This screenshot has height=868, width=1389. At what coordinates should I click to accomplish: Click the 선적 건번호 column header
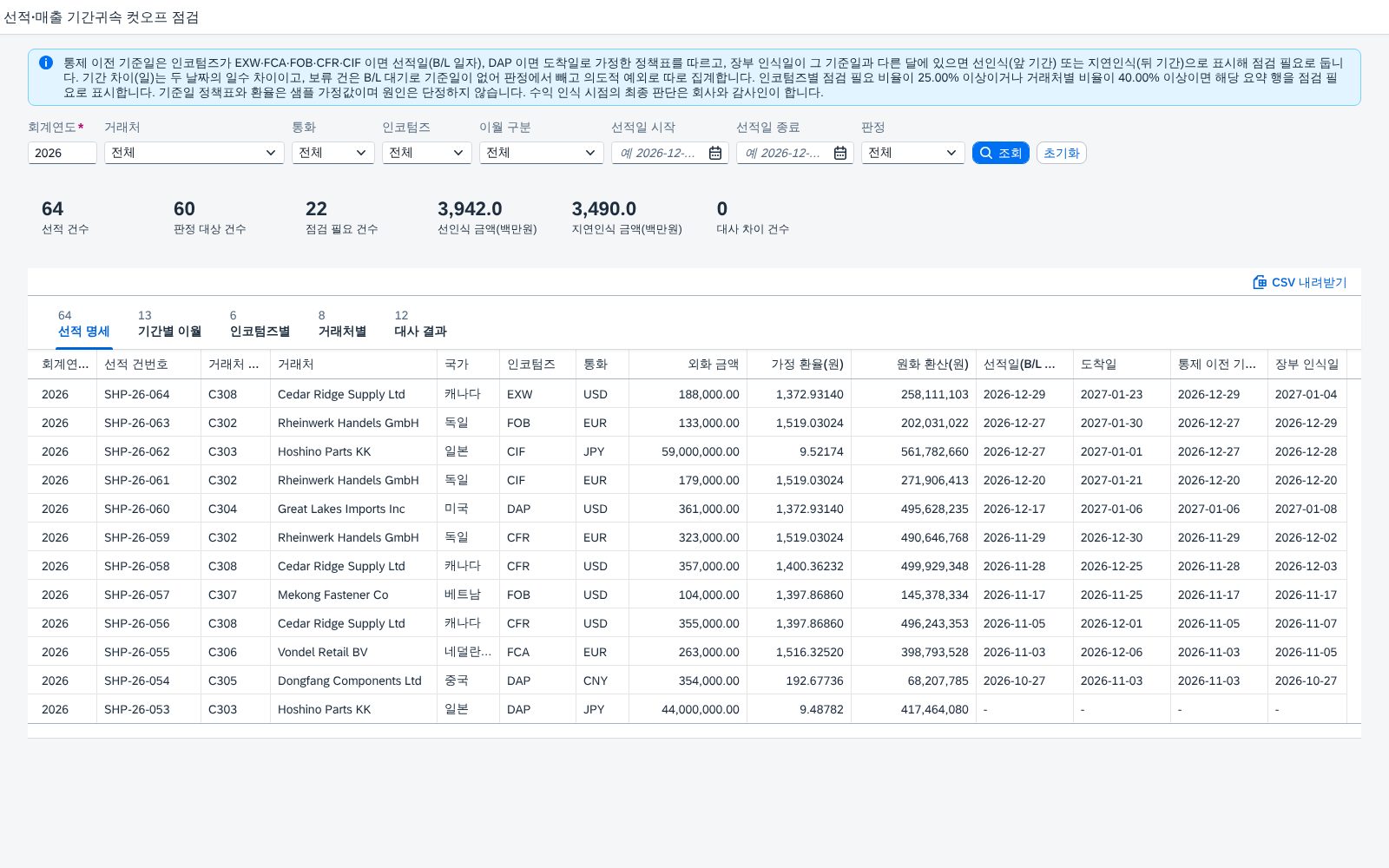click(x=148, y=365)
